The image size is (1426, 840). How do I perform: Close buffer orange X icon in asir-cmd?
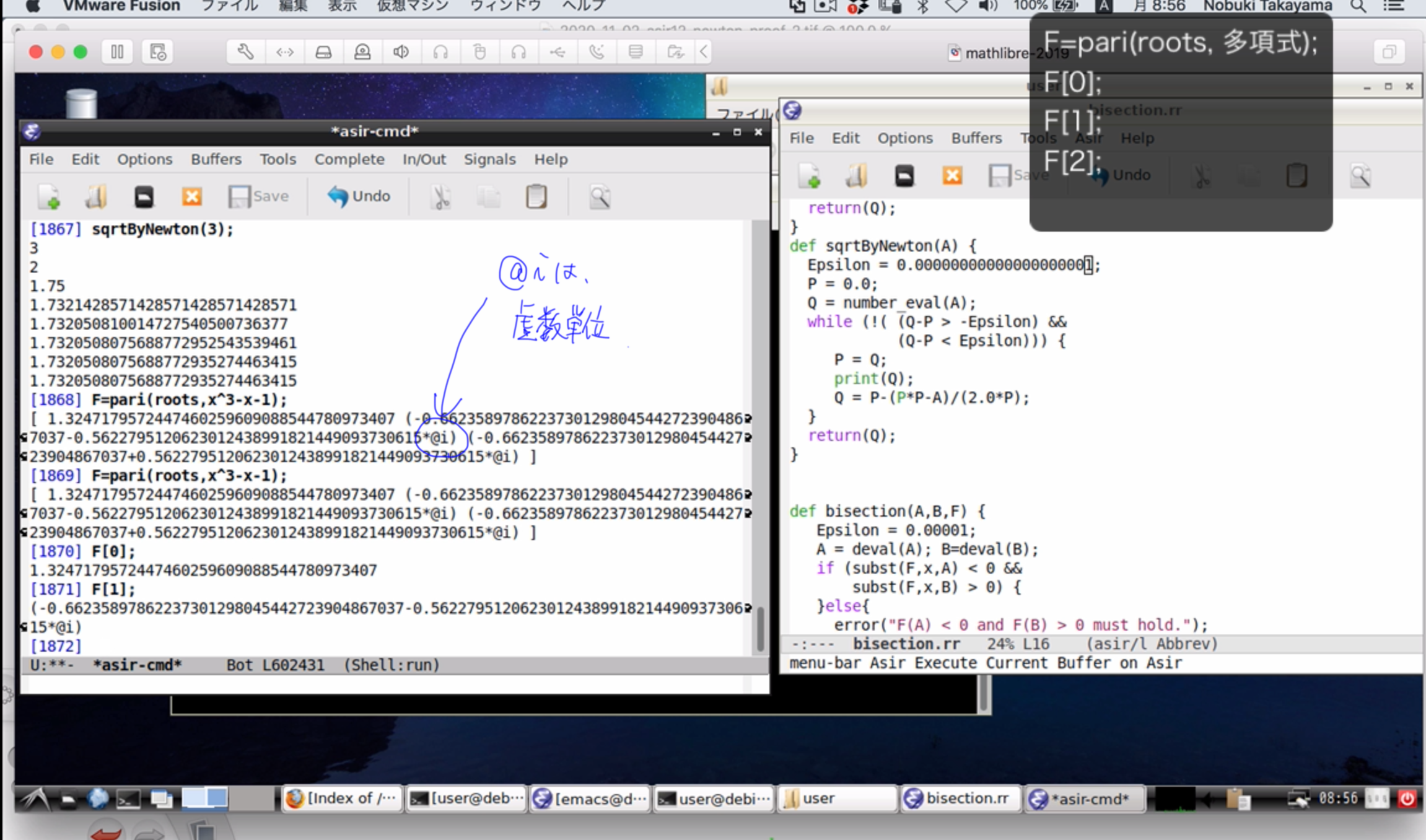(191, 197)
